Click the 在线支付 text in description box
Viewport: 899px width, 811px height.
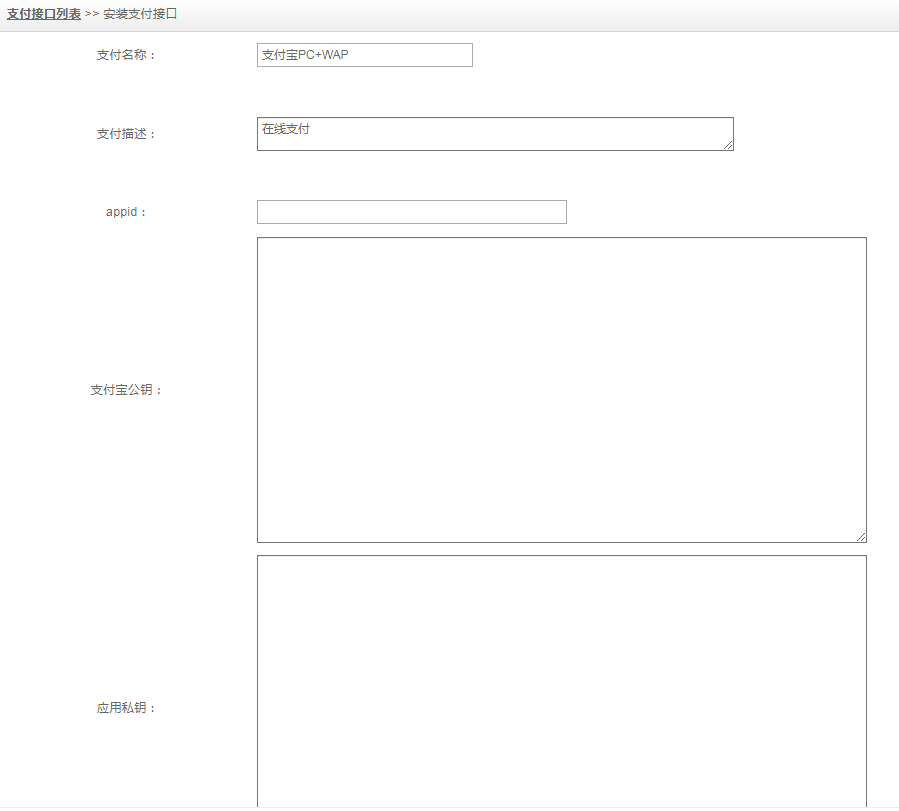(x=286, y=129)
